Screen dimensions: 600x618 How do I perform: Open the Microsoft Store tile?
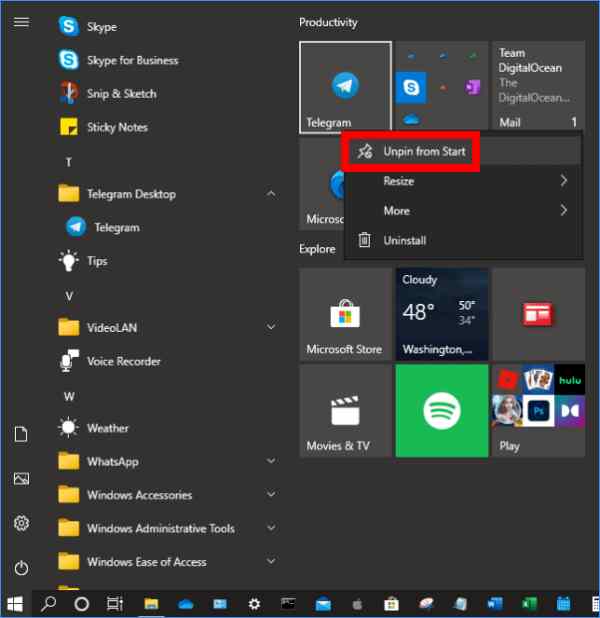[345, 314]
